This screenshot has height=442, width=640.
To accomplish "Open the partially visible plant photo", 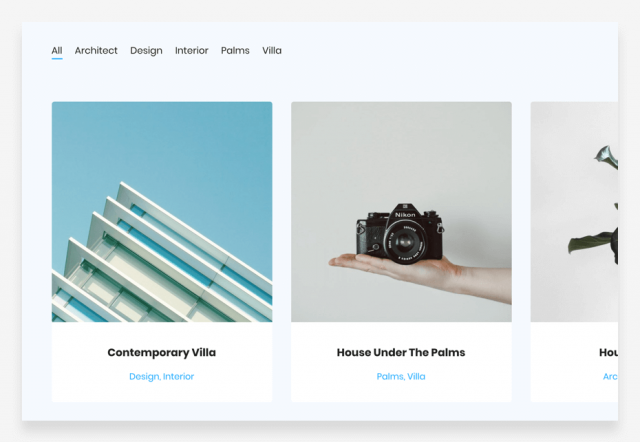I will (x=574, y=212).
